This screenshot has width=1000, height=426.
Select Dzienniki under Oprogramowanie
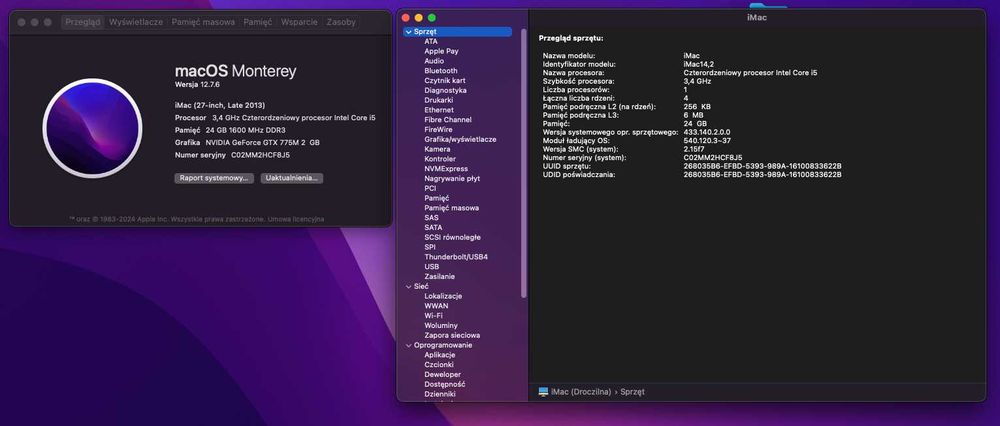coord(440,394)
